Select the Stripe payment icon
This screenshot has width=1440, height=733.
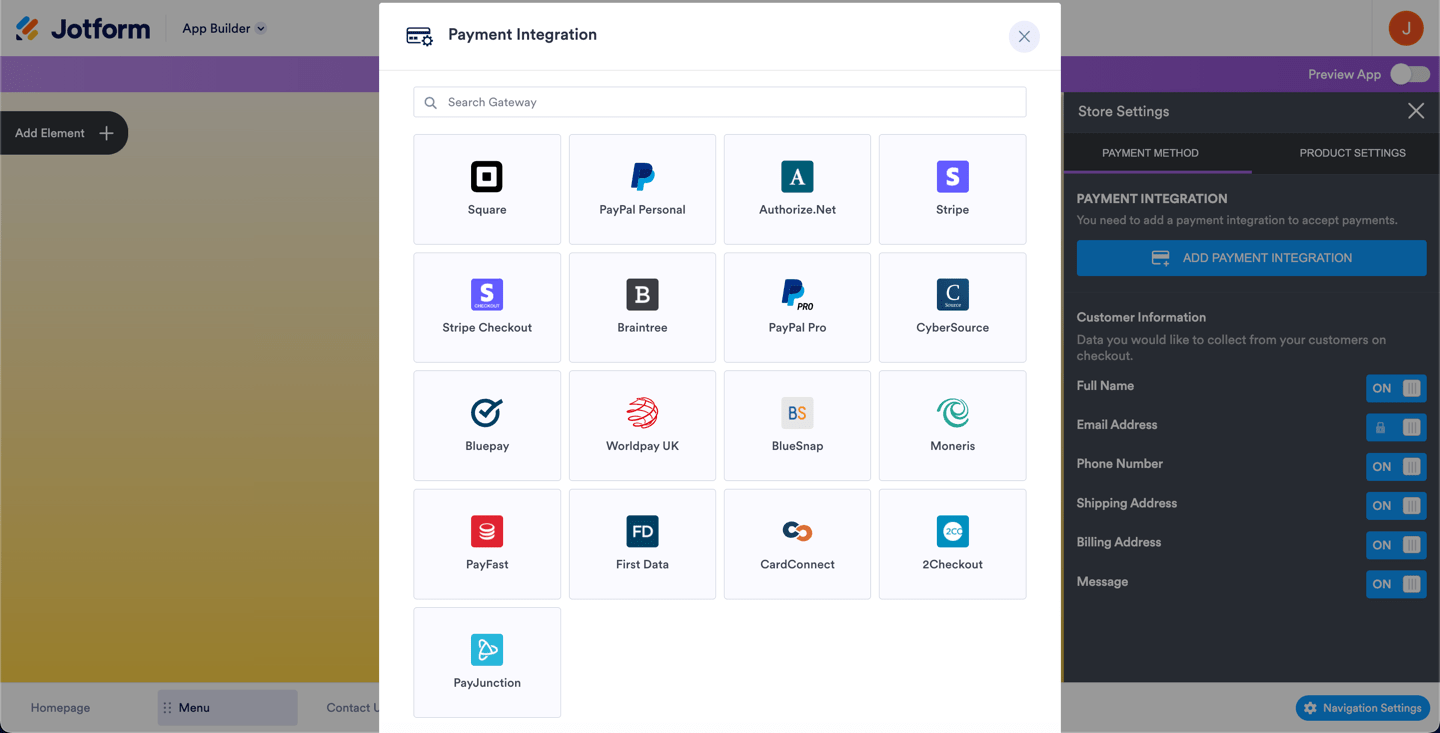[952, 177]
